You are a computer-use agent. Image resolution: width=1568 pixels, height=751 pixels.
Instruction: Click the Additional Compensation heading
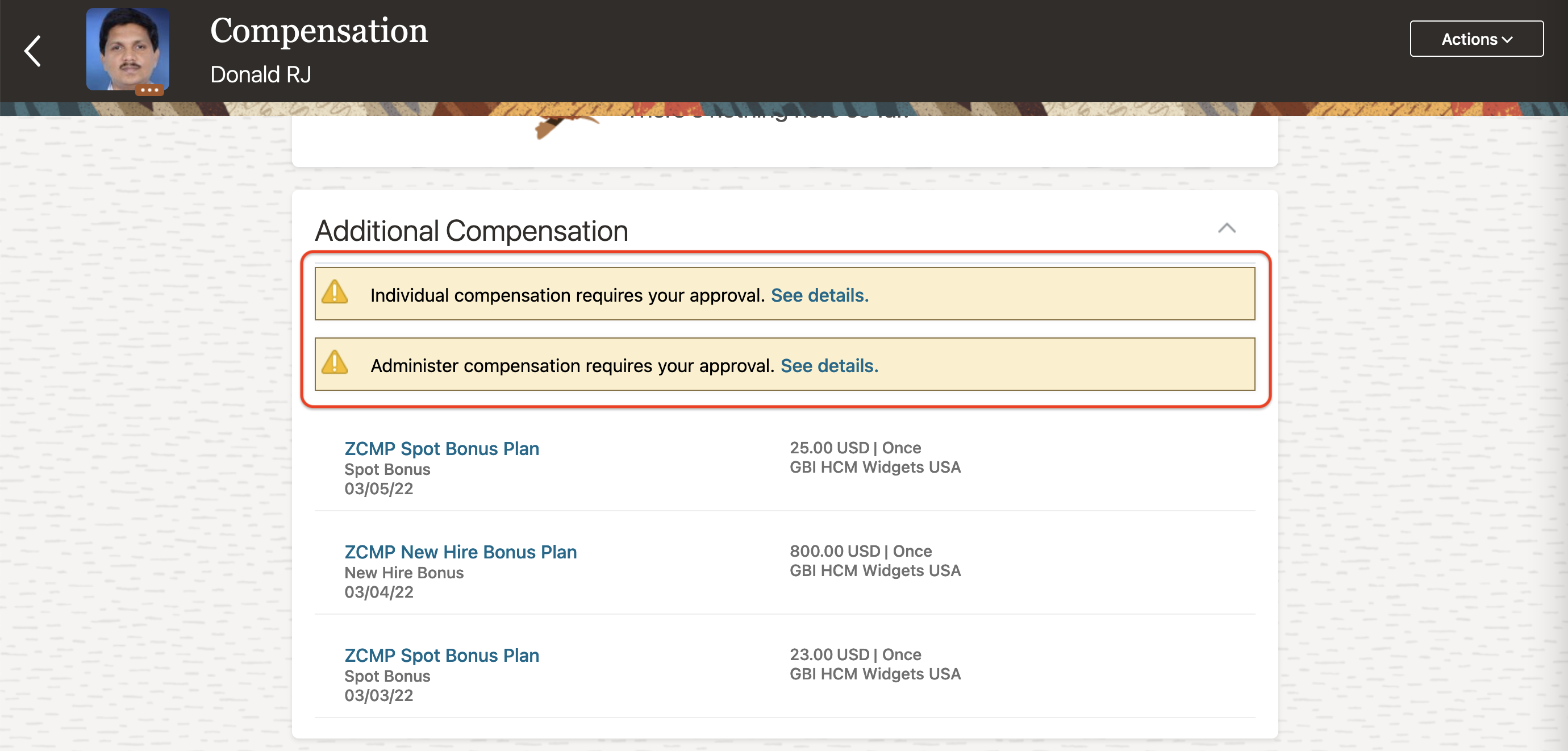click(x=471, y=231)
